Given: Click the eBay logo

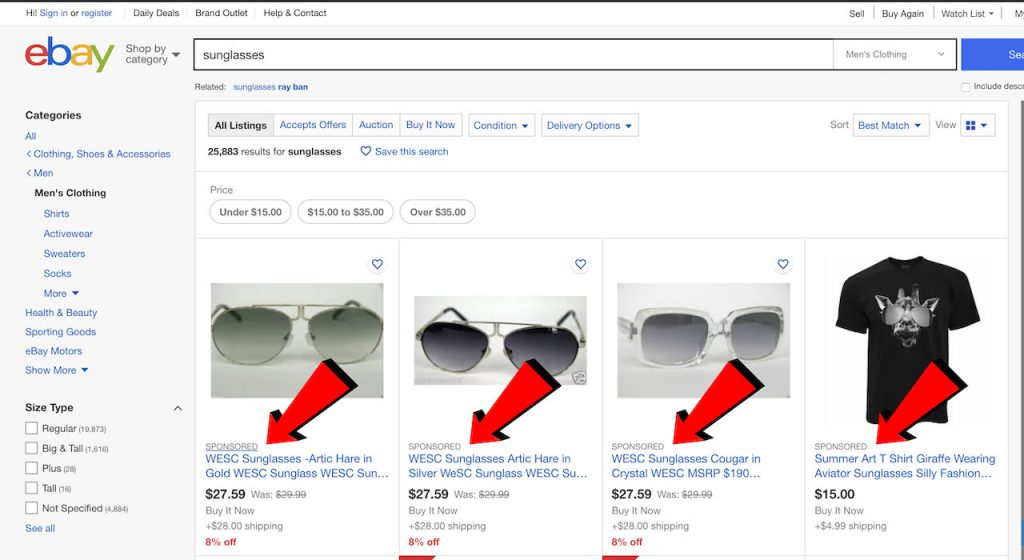Looking at the screenshot, I should pyautogui.click(x=69, y=54).
